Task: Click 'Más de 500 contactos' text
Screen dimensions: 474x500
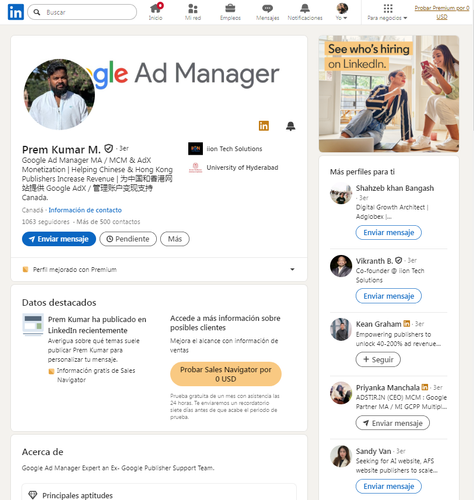Action: (108, 222)
